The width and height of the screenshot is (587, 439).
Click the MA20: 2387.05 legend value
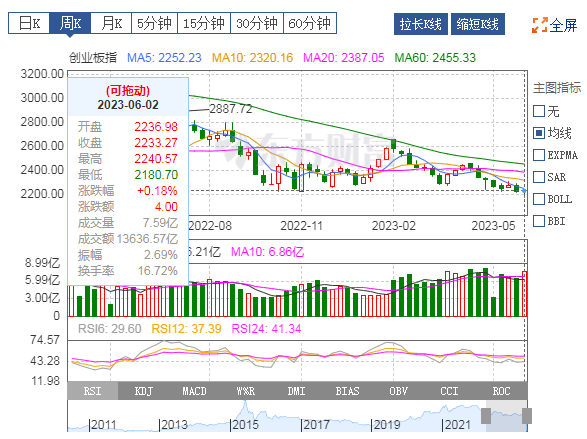coord(344,58)
